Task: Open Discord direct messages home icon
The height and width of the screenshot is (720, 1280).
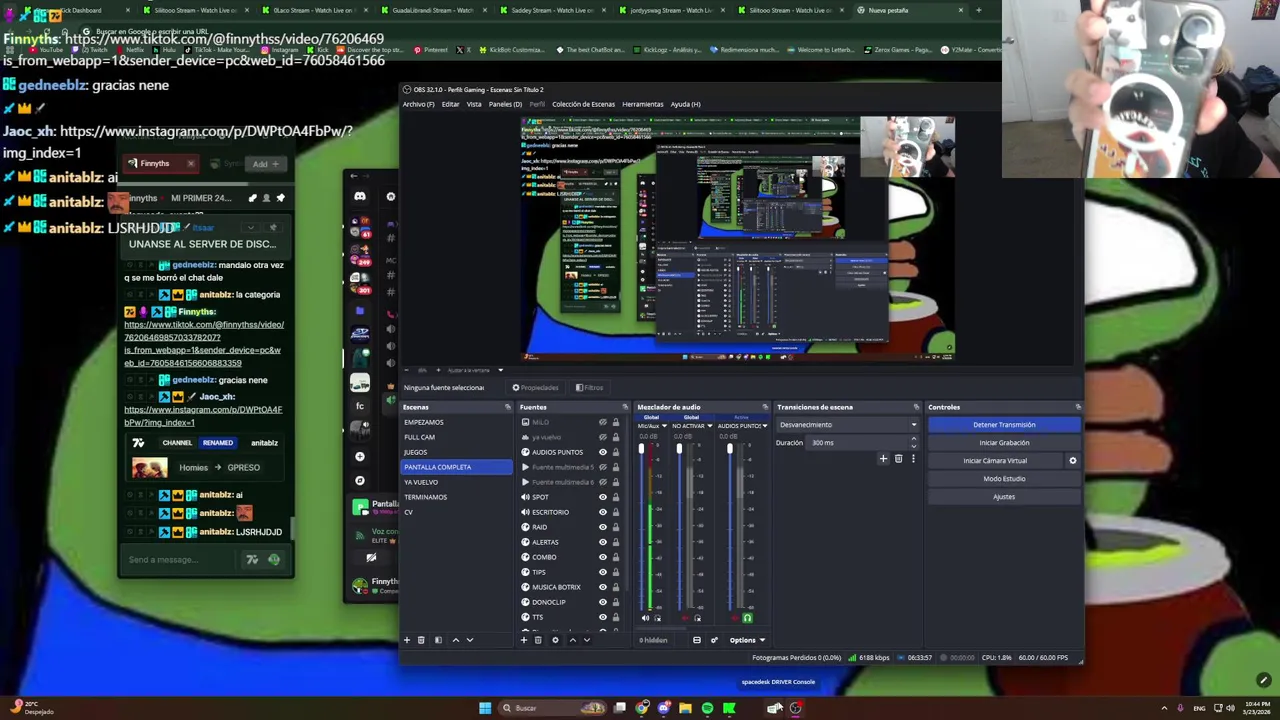Action: click(x=360, y=196)
